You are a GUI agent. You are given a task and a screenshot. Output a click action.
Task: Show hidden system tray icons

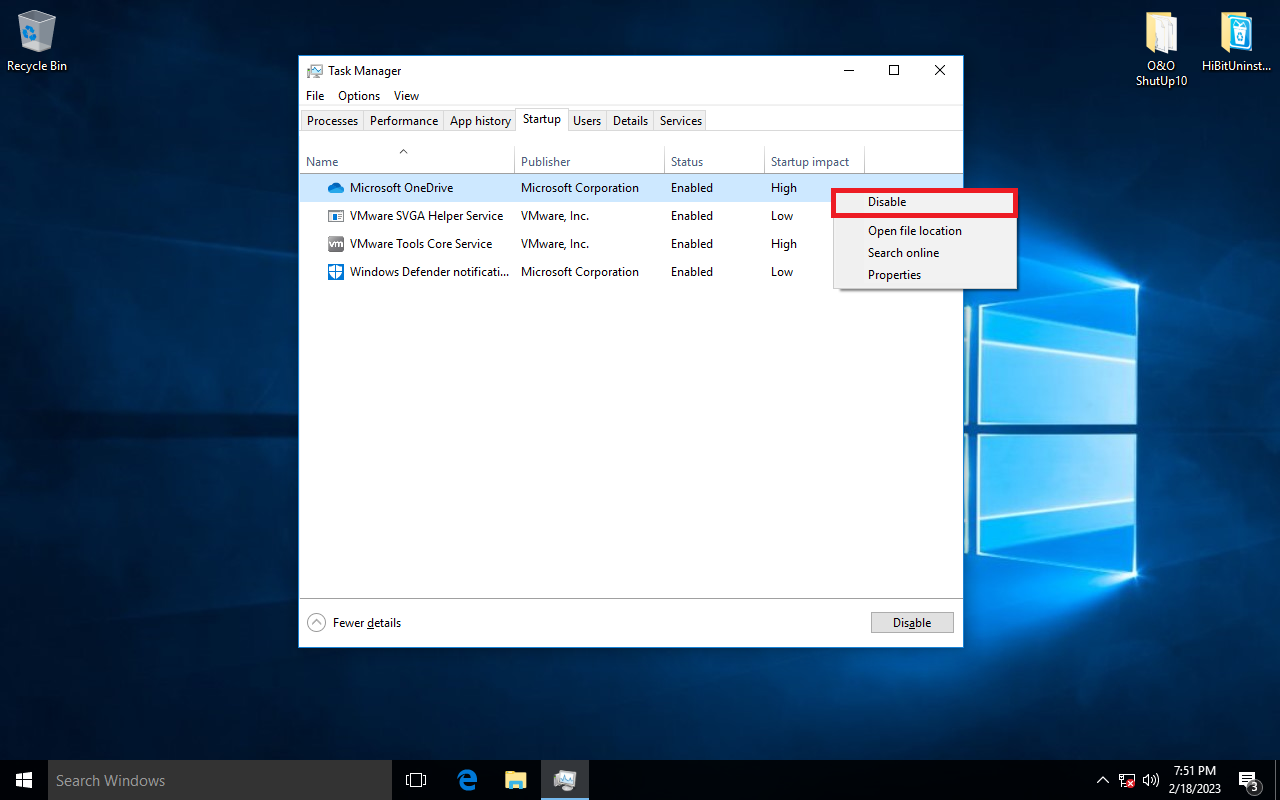(x=1103, y=780)
